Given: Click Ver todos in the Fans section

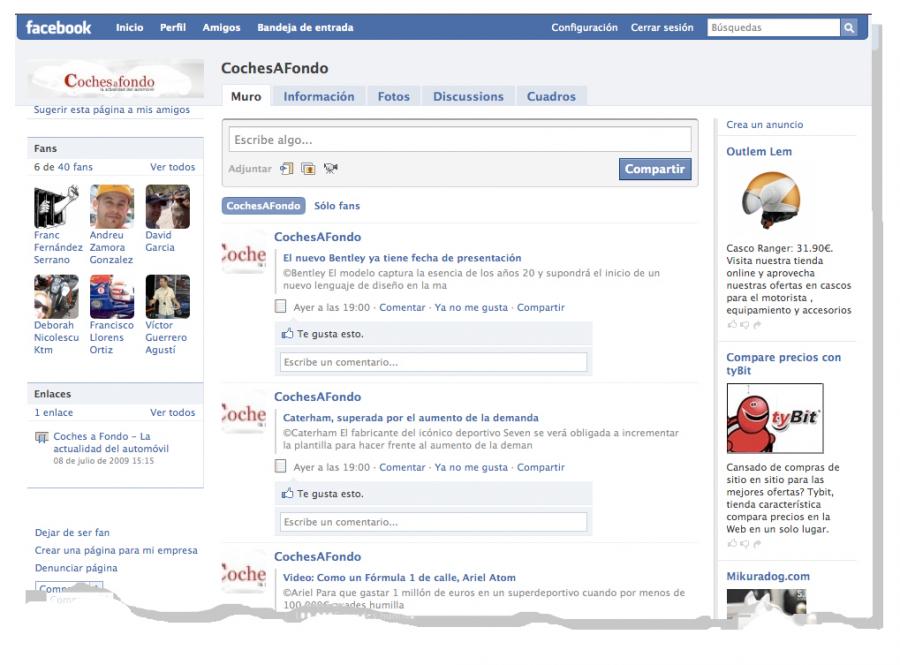Looking at the screenshot, I should pyautogui.click(x=172, y=167).
